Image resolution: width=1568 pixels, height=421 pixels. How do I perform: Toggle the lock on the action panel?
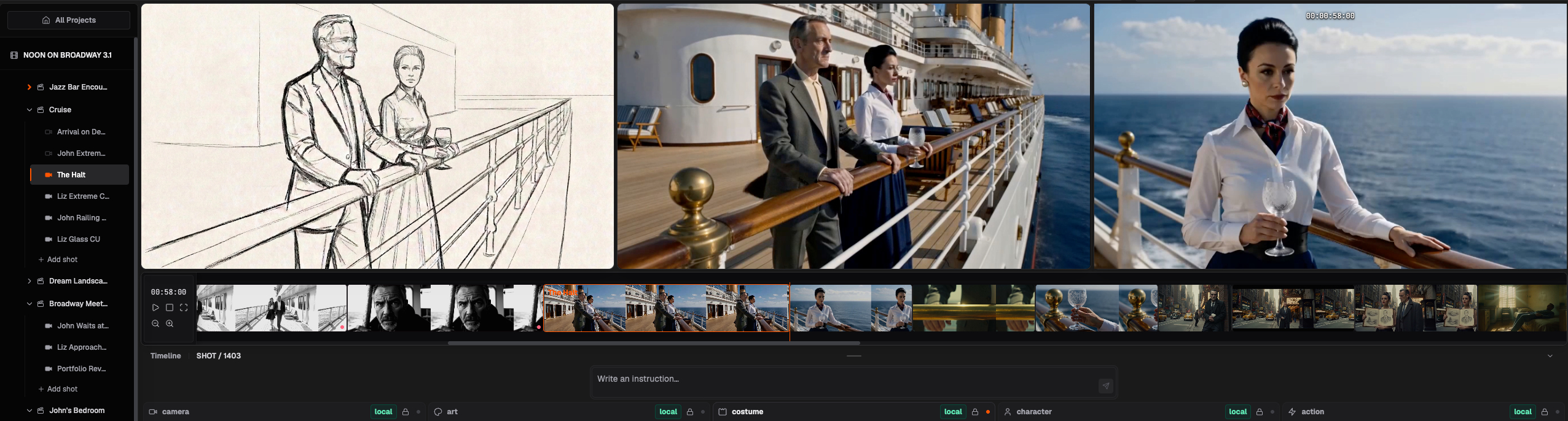(x=1545, y=412)
